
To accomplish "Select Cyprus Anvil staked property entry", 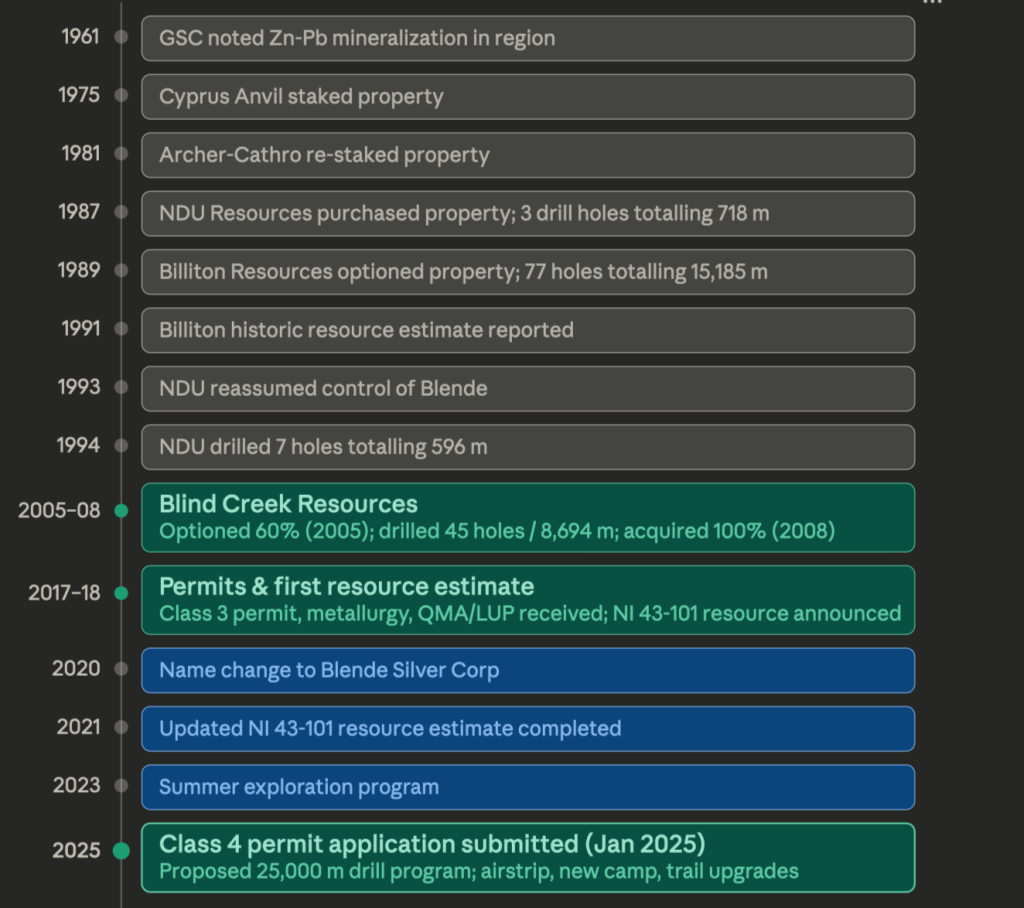I will coord(528,97).
